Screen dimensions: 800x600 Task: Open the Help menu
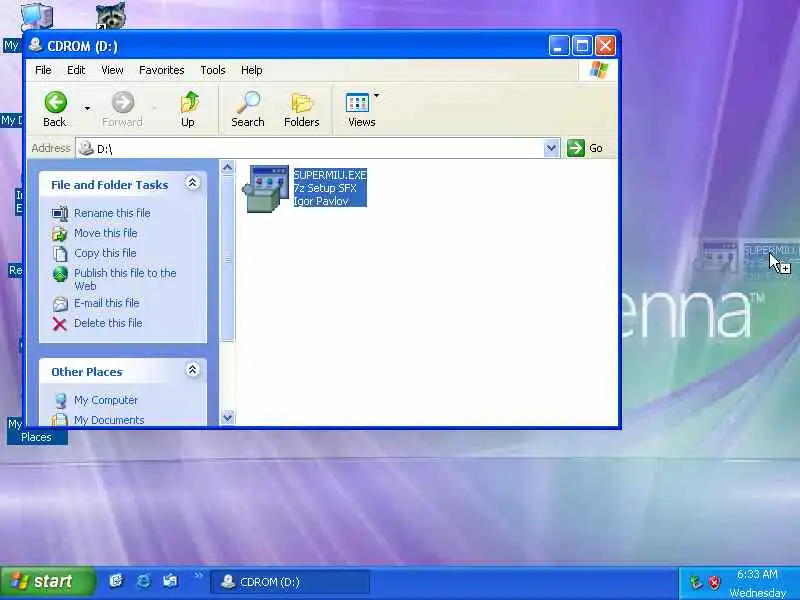click(x=252, y=70)
